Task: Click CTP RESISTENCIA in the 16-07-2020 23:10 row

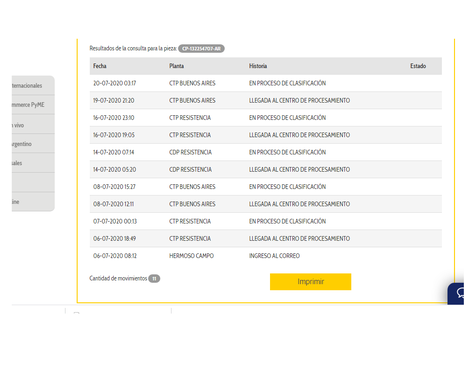Action: pos(190,118)
